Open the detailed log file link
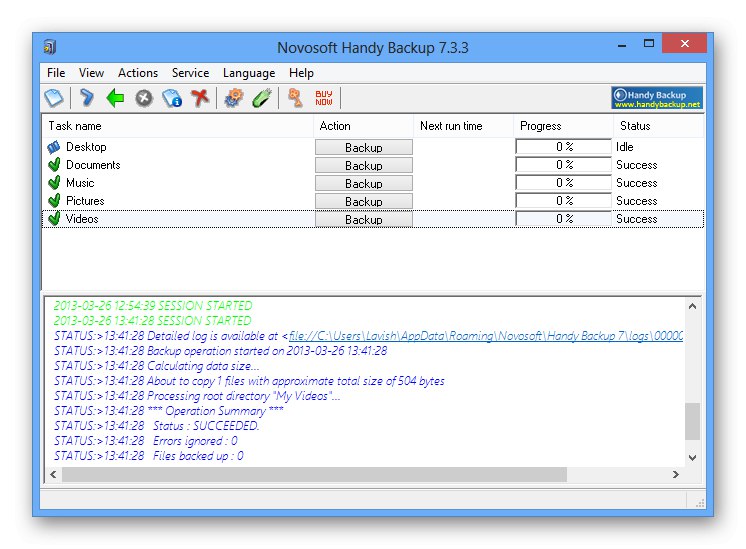This screenshot has width=746, height=549. (485, 336)
